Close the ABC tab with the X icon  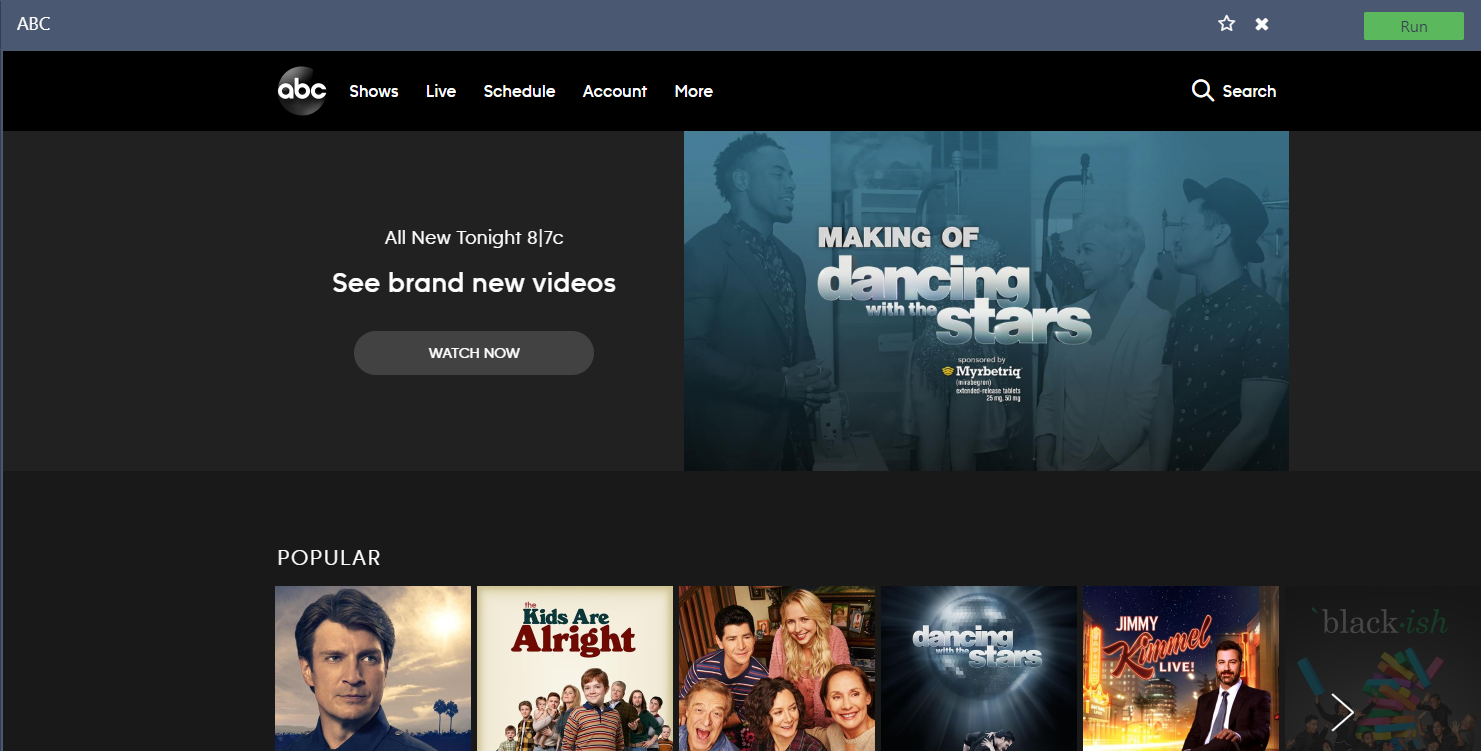[x=1262, y=24]
